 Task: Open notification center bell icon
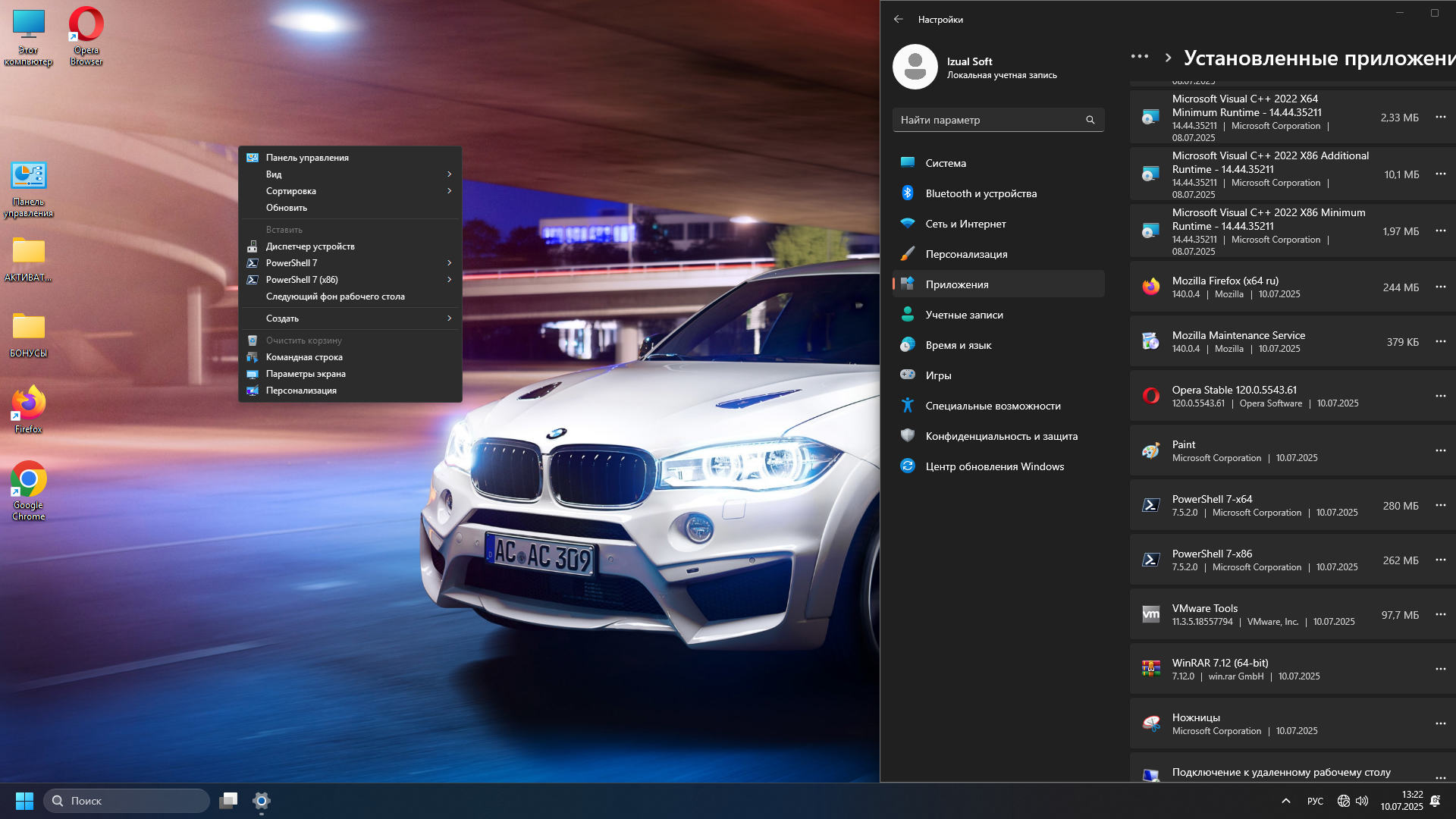[x=1435, y=801]
